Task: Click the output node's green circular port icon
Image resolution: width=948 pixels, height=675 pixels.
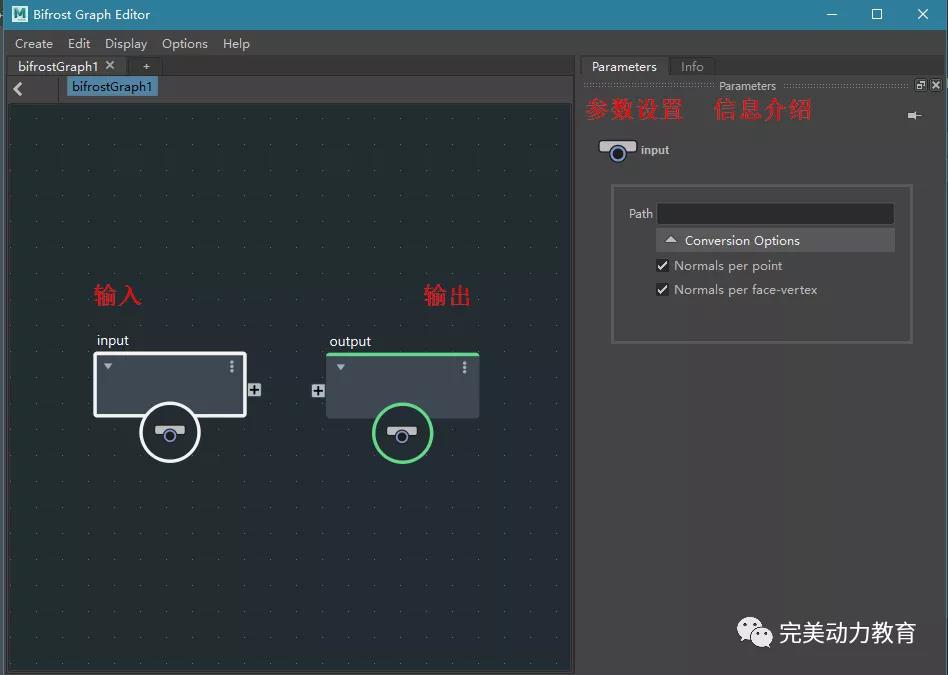Action: 402,435
